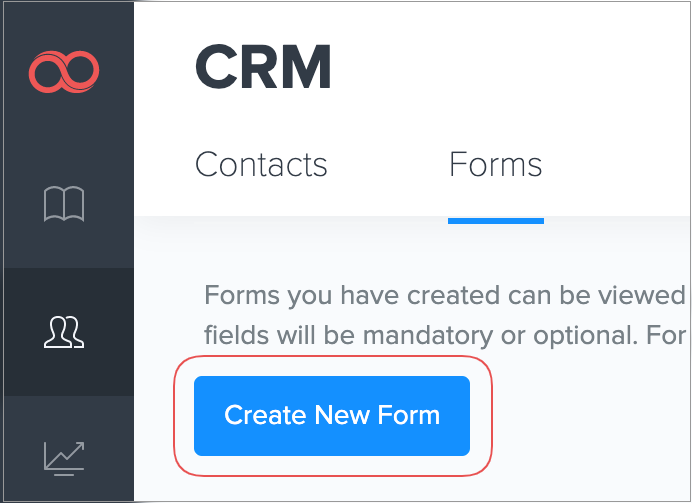692x503 pixels.
Task: Open the line chart analytics icon
Action: (65, 457)
